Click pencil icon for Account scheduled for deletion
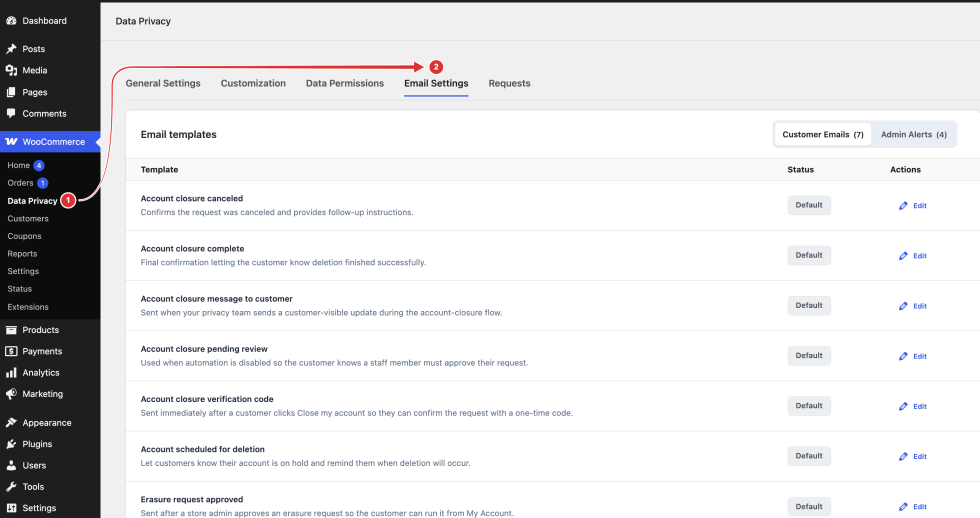The image size is (980, 518). pyautogui.click(x=903, y=457)
